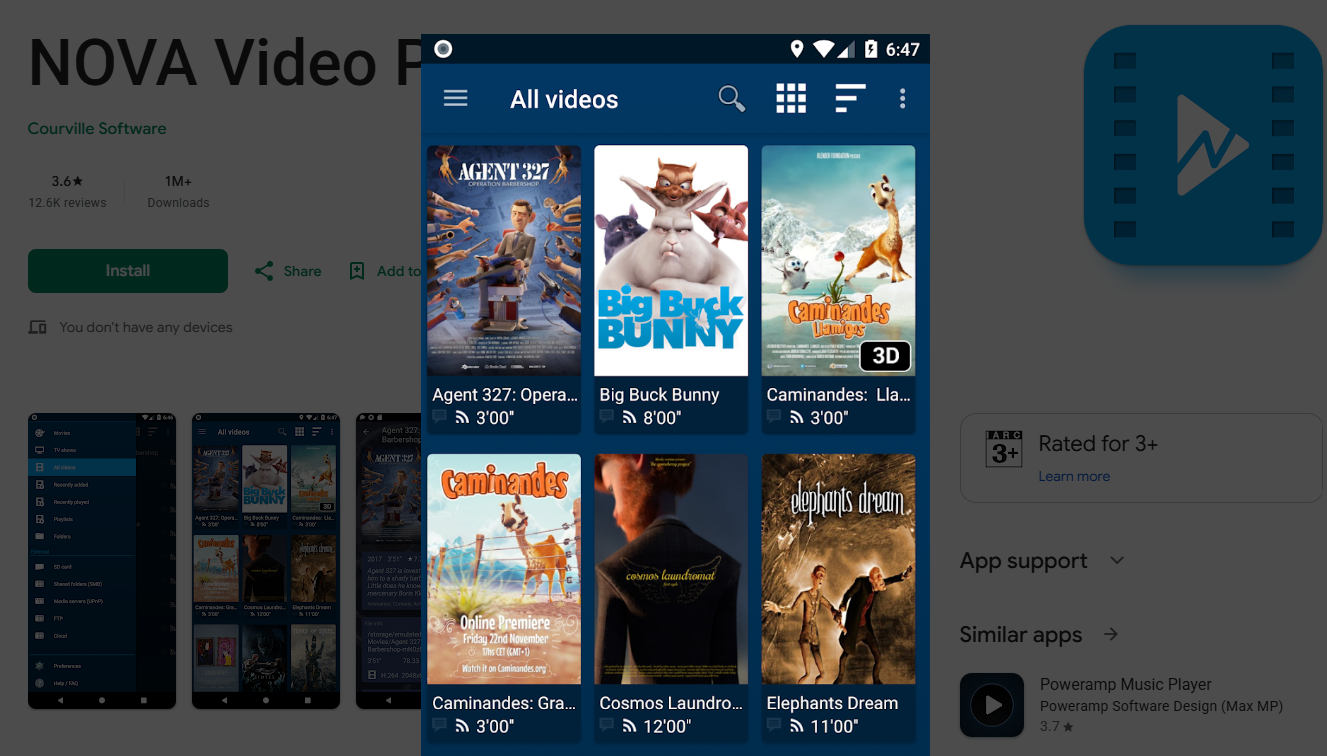Select the 'Caminandes: Gra...' title
Image resolution: width=1327 pixels, height=756 pixels.
tap(504, 703)
